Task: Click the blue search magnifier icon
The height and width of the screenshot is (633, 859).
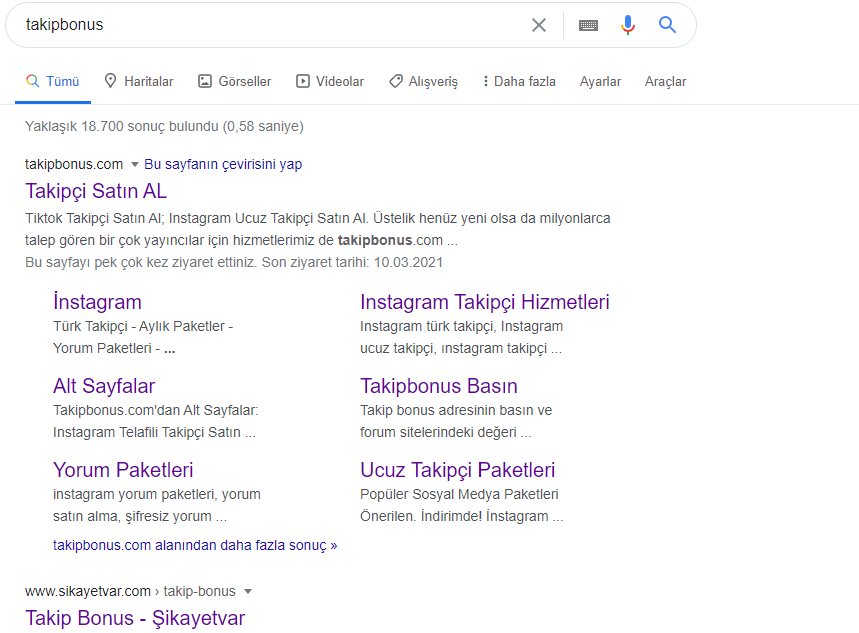Action: 667,25
